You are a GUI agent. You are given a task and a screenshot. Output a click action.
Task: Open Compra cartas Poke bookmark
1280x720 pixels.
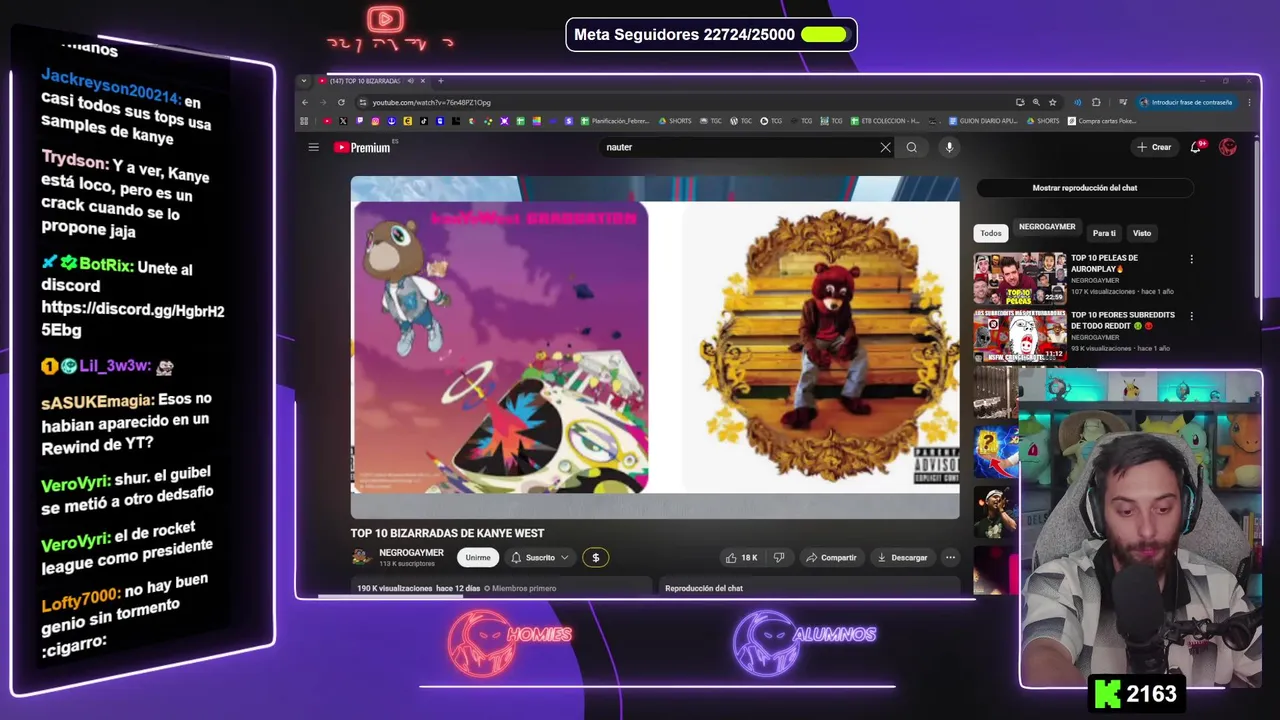tap(1101, 121)
